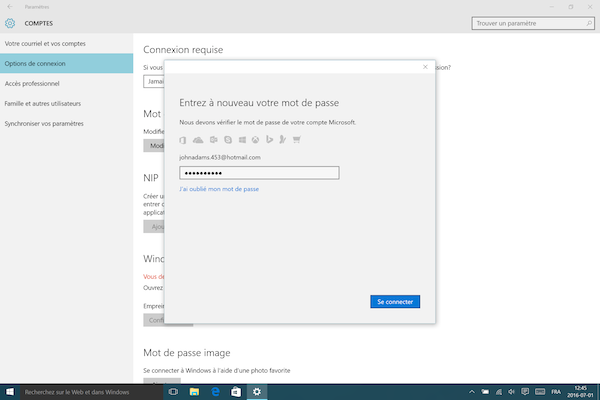Open 'Votre courriel et vos comptes'

pos(67,44)
